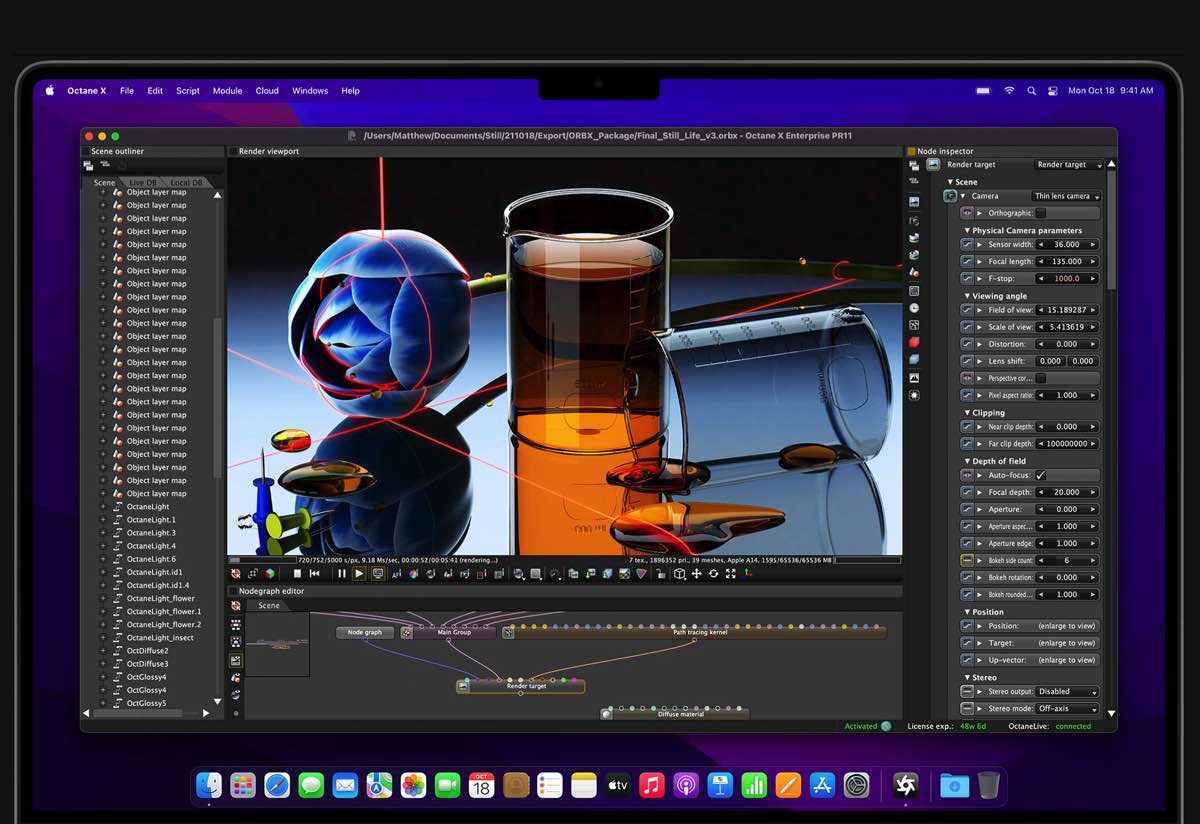
Task: Open the Render target type dropdown
Action: point(1068,164)
